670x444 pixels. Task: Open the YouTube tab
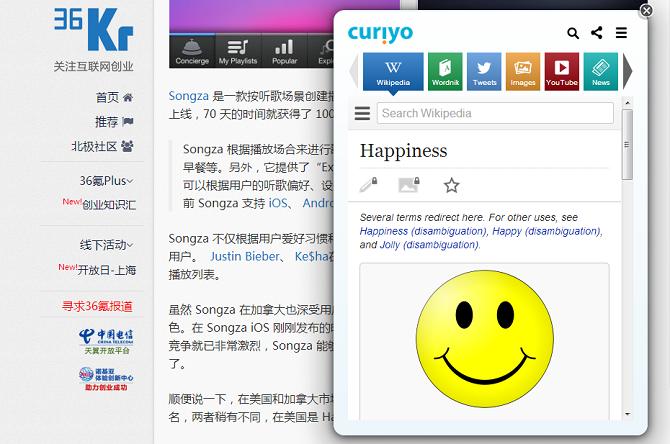562,71
